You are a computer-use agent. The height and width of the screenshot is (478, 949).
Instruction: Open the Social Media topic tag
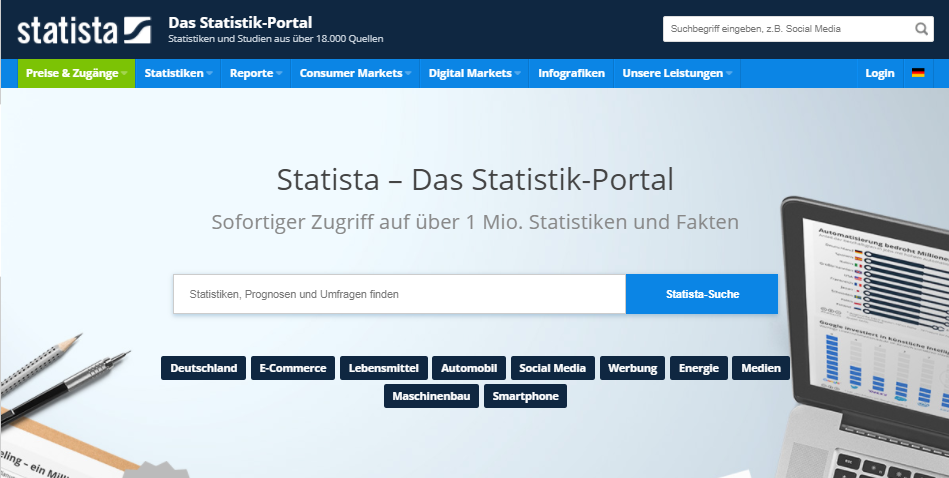coord(553,368)
